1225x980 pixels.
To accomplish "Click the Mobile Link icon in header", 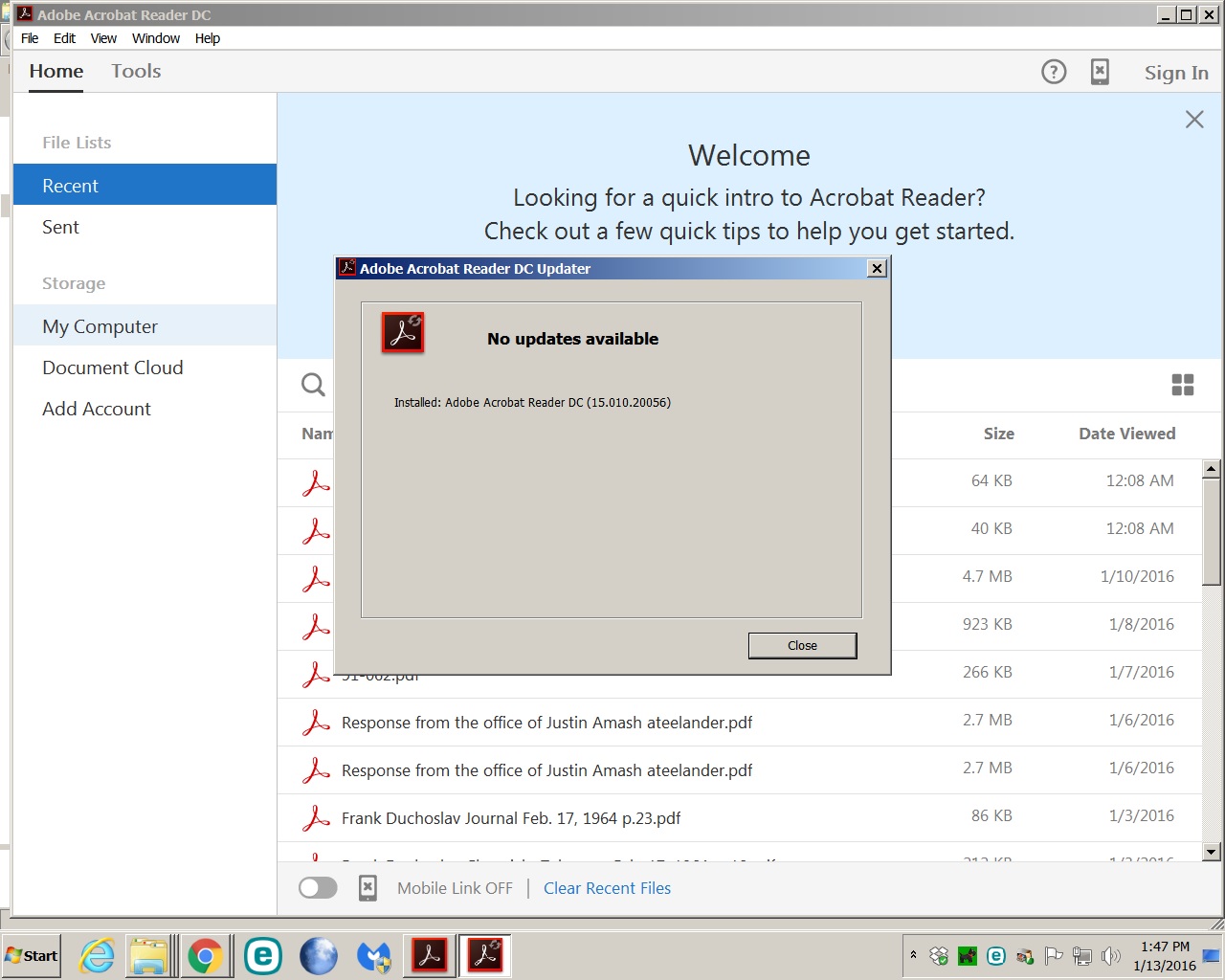I will (x=1100, y=72).
